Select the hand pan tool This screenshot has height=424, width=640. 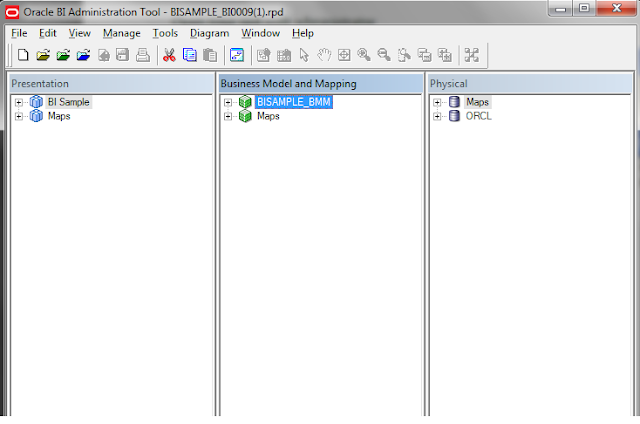click(324, 55)
